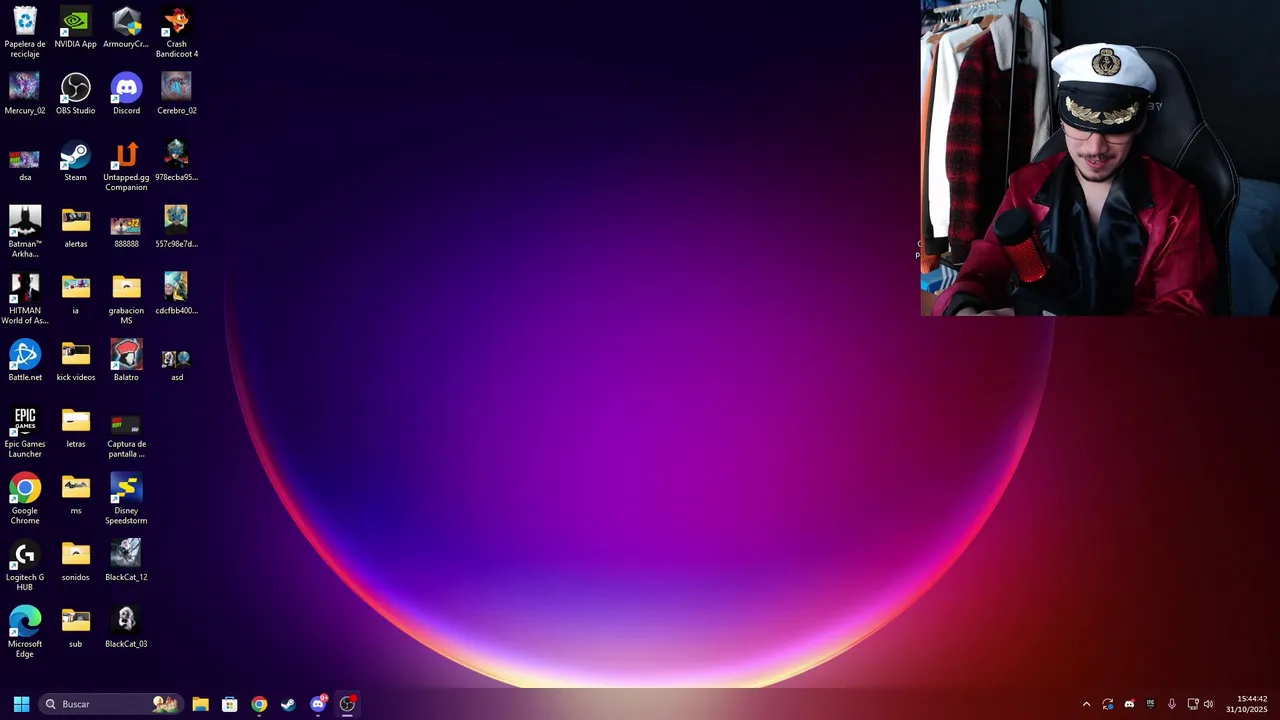Select the Microsoft Edge desktop shortcut
This screenshot has width=1280, height=720.
(25, 632)
